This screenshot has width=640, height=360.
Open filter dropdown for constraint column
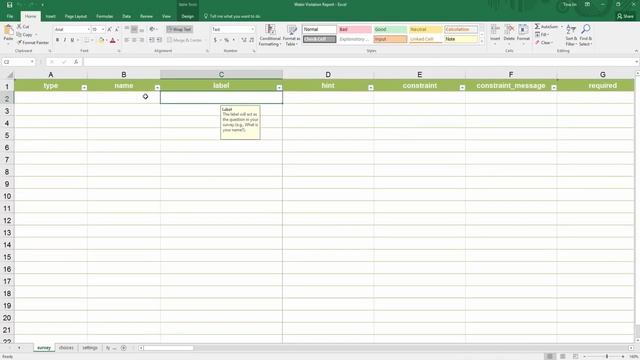pyautogui.click(x=462, y=87)
